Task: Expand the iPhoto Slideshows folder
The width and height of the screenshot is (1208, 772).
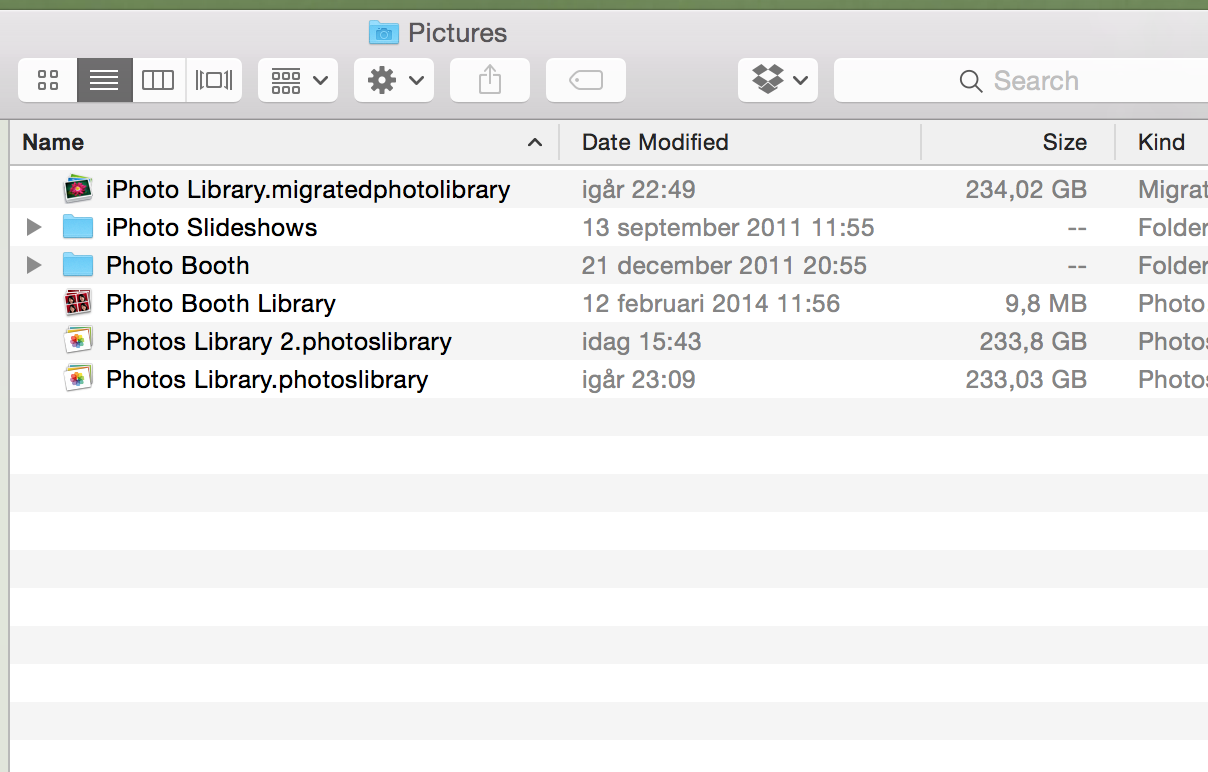Action: coord(33,227)
